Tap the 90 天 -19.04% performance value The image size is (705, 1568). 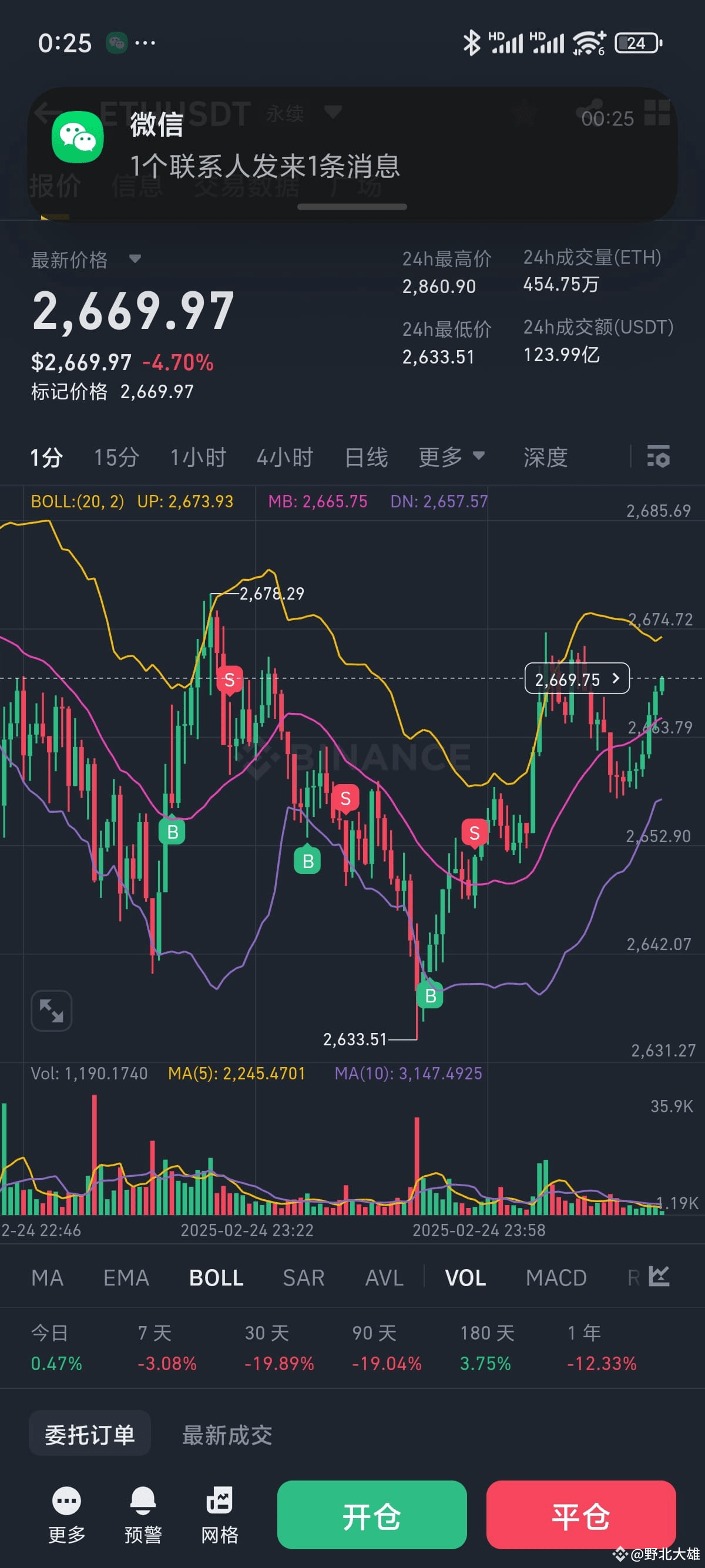(387, 1363)
